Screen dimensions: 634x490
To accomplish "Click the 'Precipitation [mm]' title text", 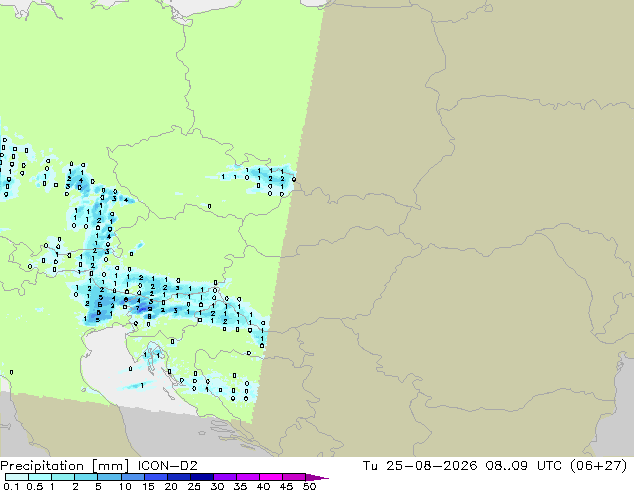I will click(x=65, y=466).
